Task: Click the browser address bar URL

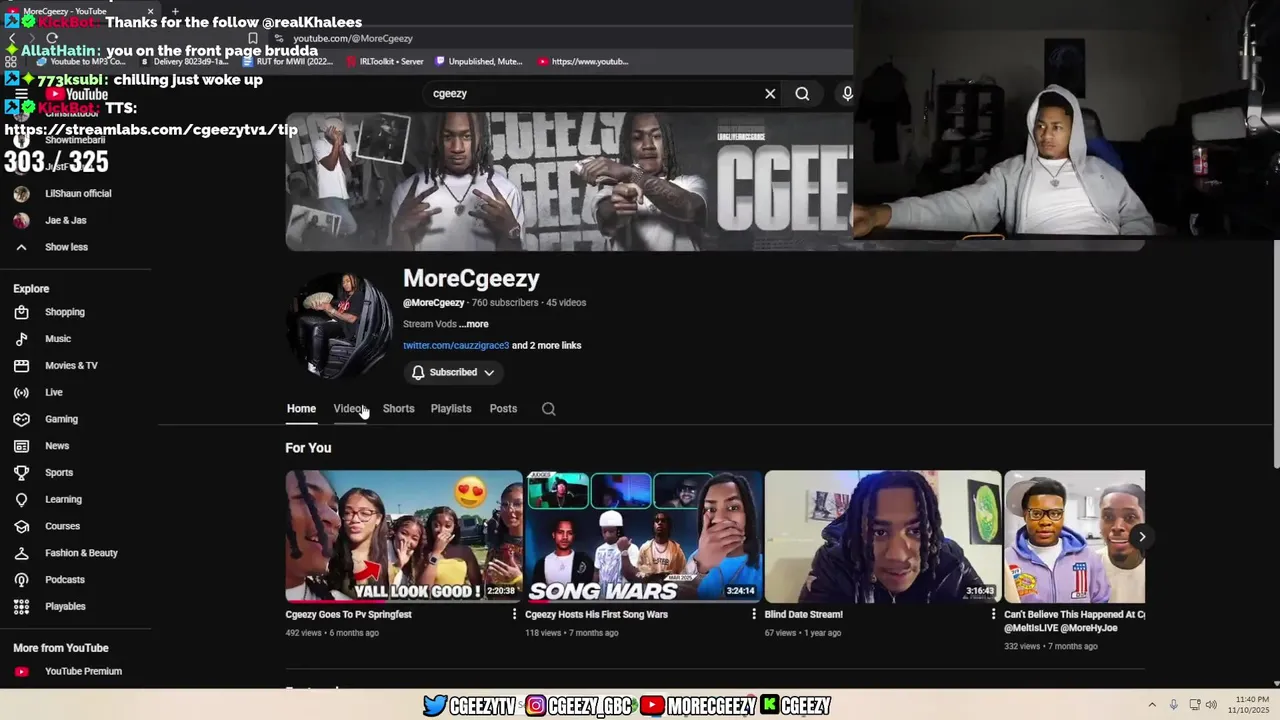Action: pyautogui.click(x=353, y=38)
